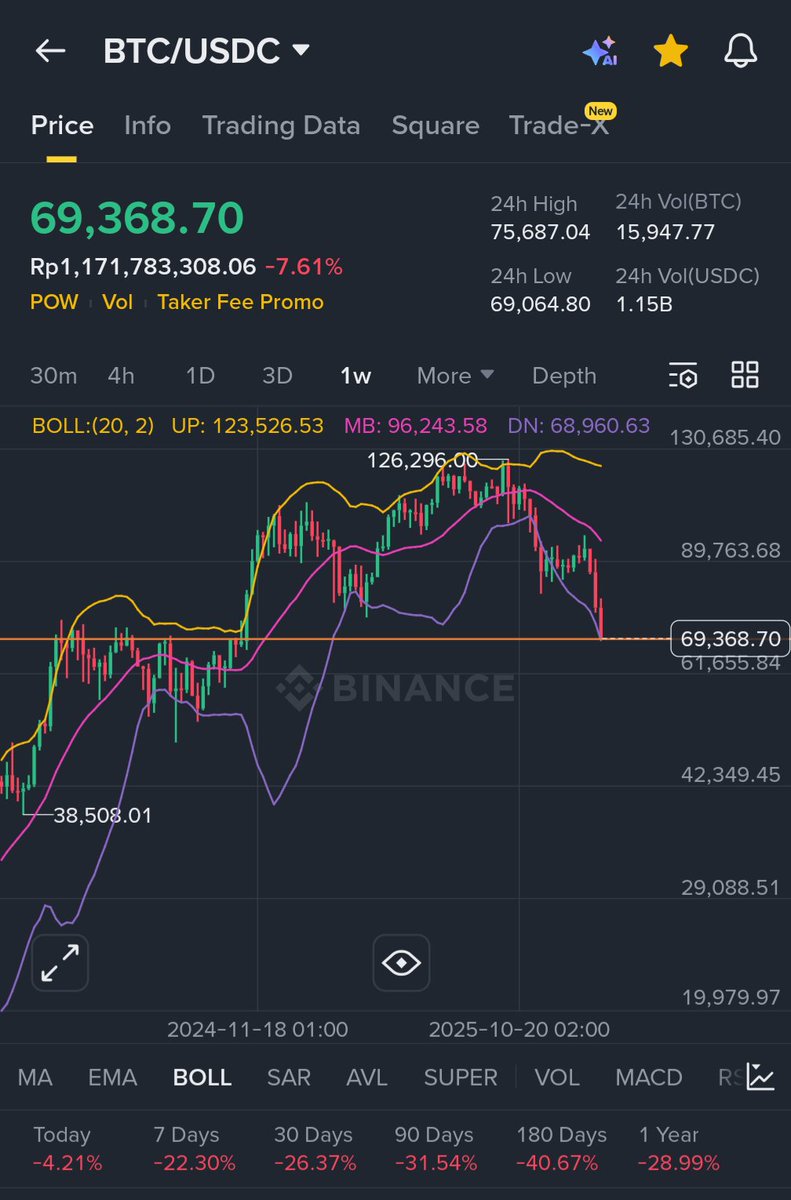Enable the SAR indicator
This screenshot has width=791, height=1200.
tap(289, 1077)
